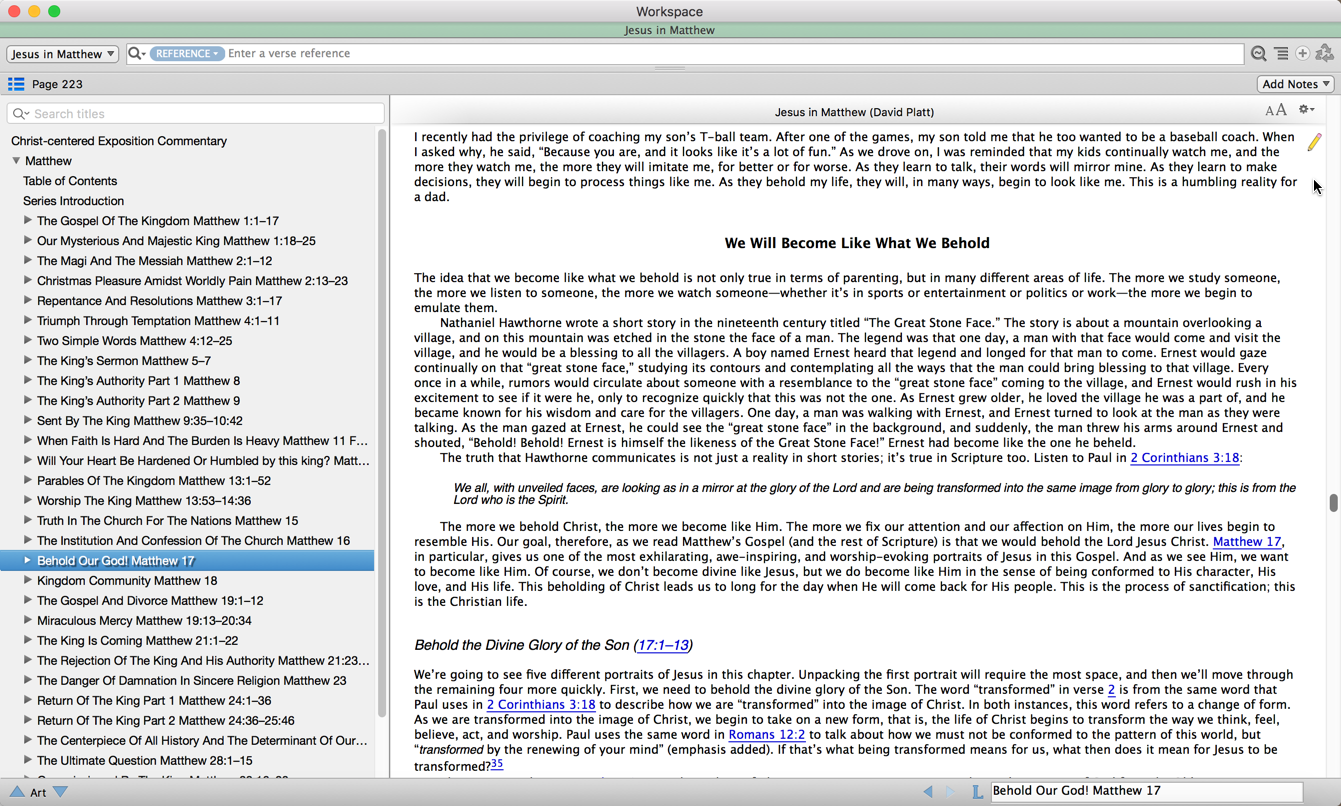Click the down triangle beside Art
This screenshot has height=806, width=1341.
tap(61, 792)
